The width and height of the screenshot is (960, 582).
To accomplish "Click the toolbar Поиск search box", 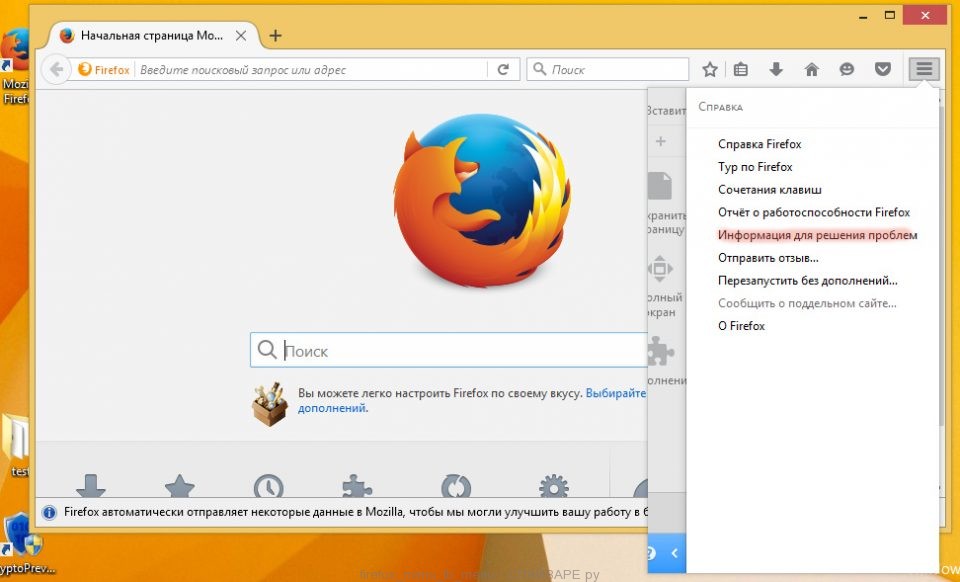I will point(607,69).
